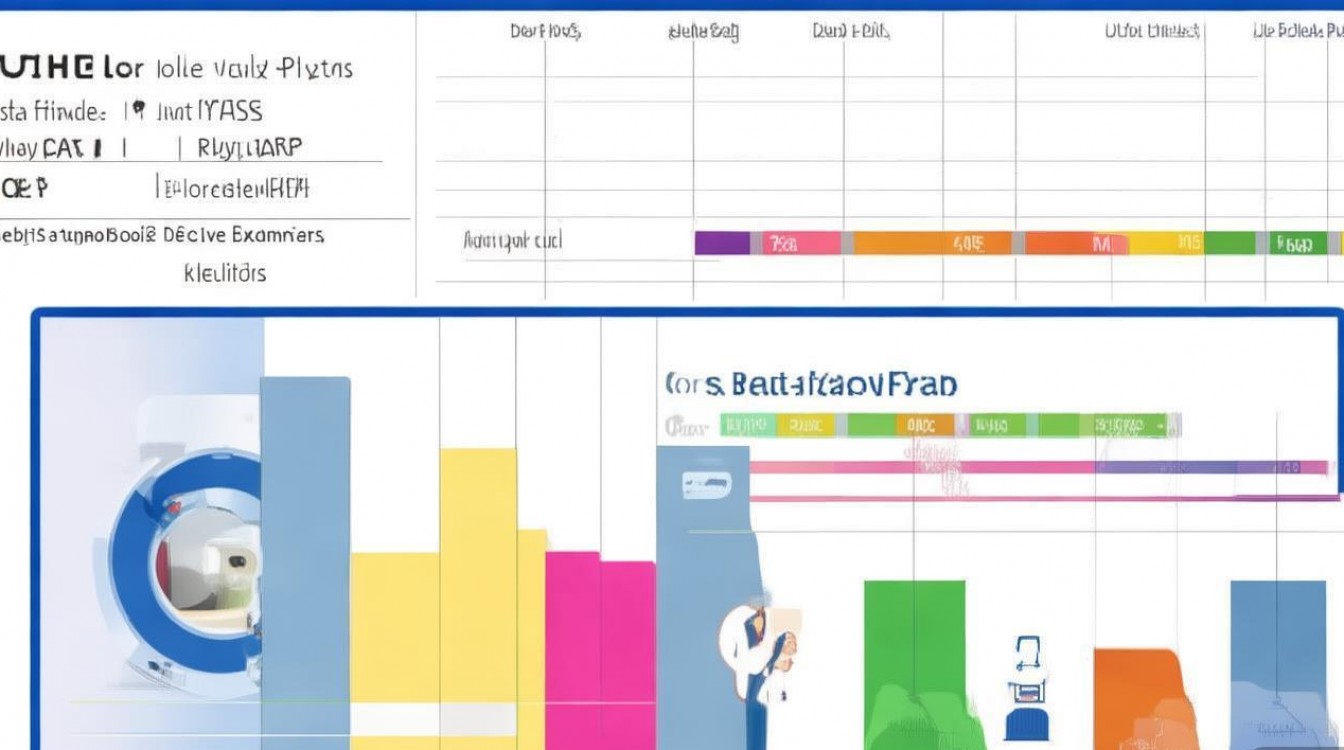Select the yellow segment in the top timeline bar

[x=1166, y=243]
